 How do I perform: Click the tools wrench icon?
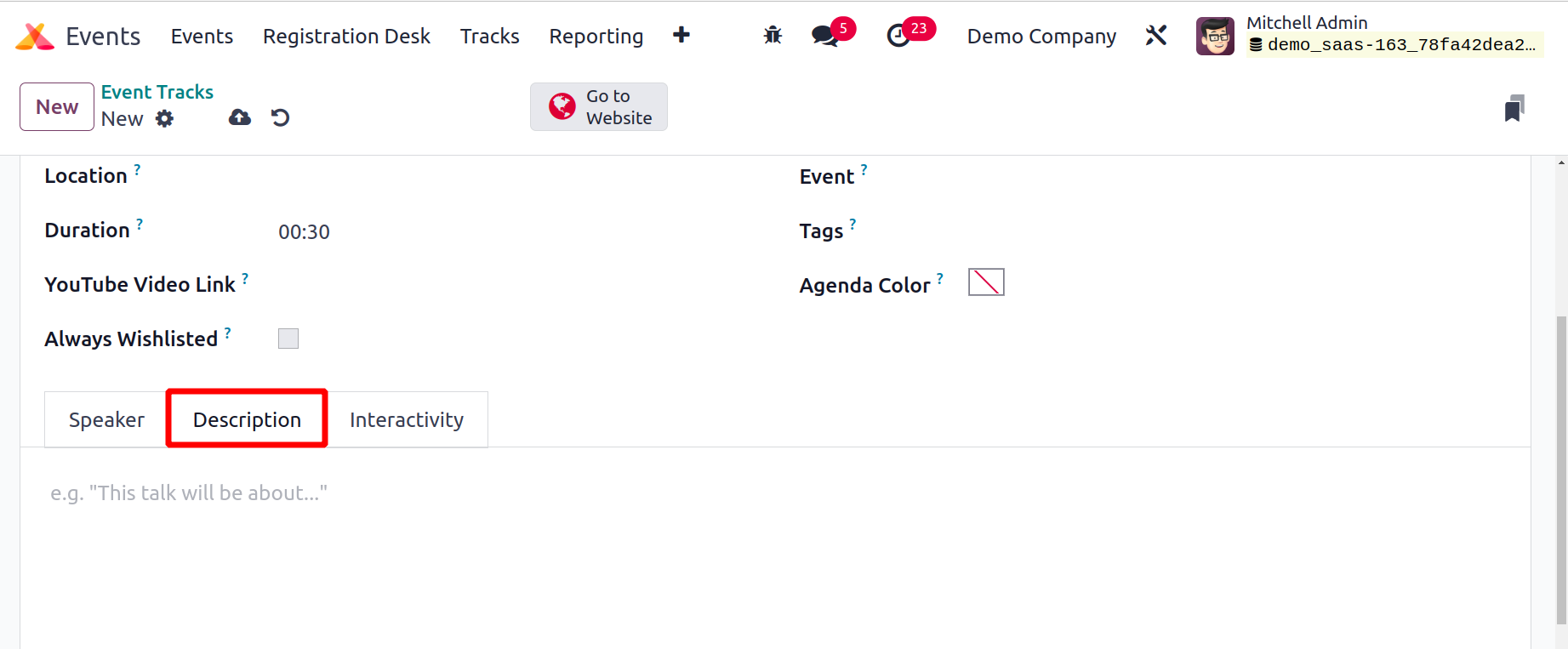[1156, 36]
